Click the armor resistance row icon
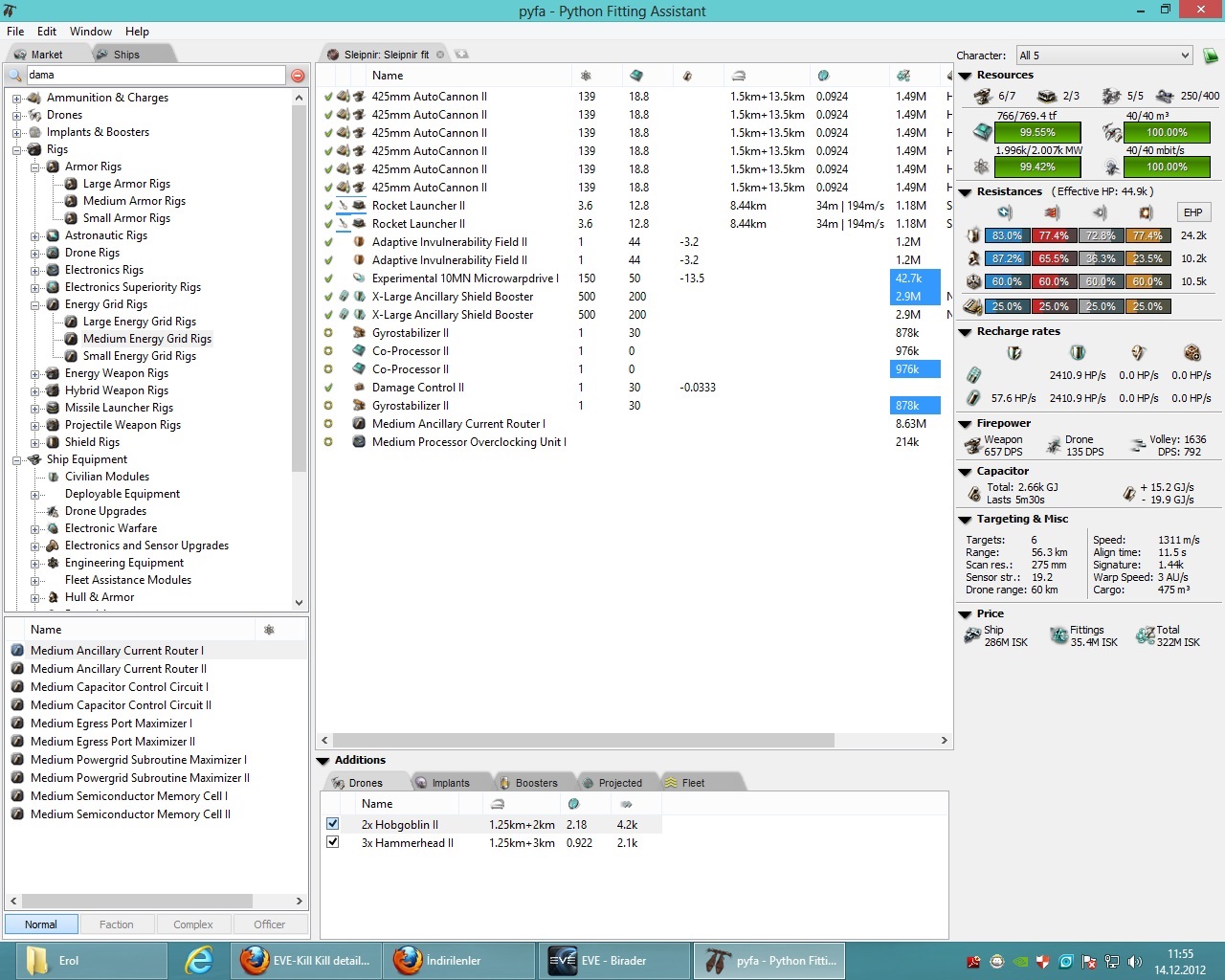Image resolution: width=1225 pixels, height=980 pixels. point(973,258)
